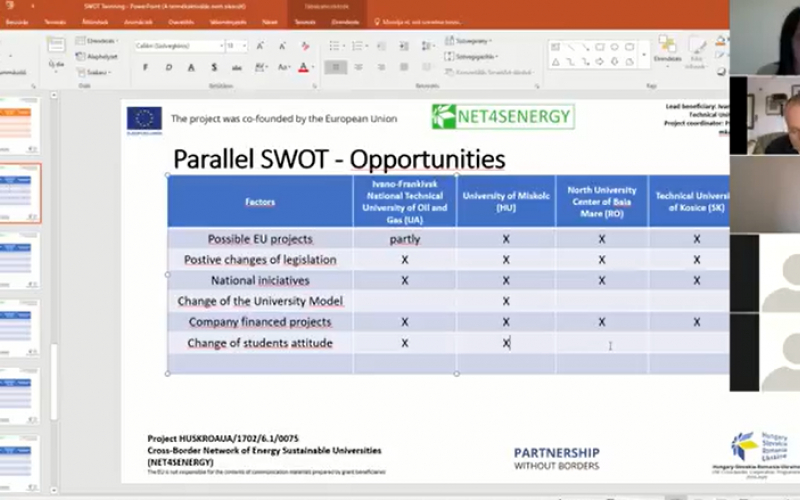Select the oval shape
The width and height of the screenshot is (800, 500).
tap(615, 47)
